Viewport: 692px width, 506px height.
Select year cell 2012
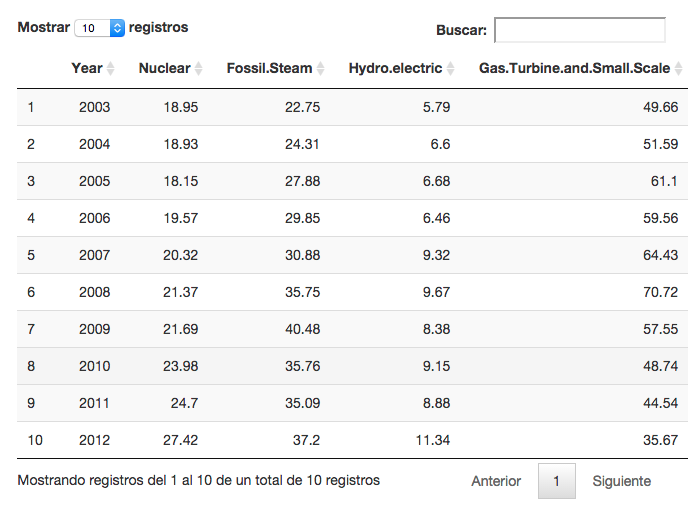tap(94, 441)
